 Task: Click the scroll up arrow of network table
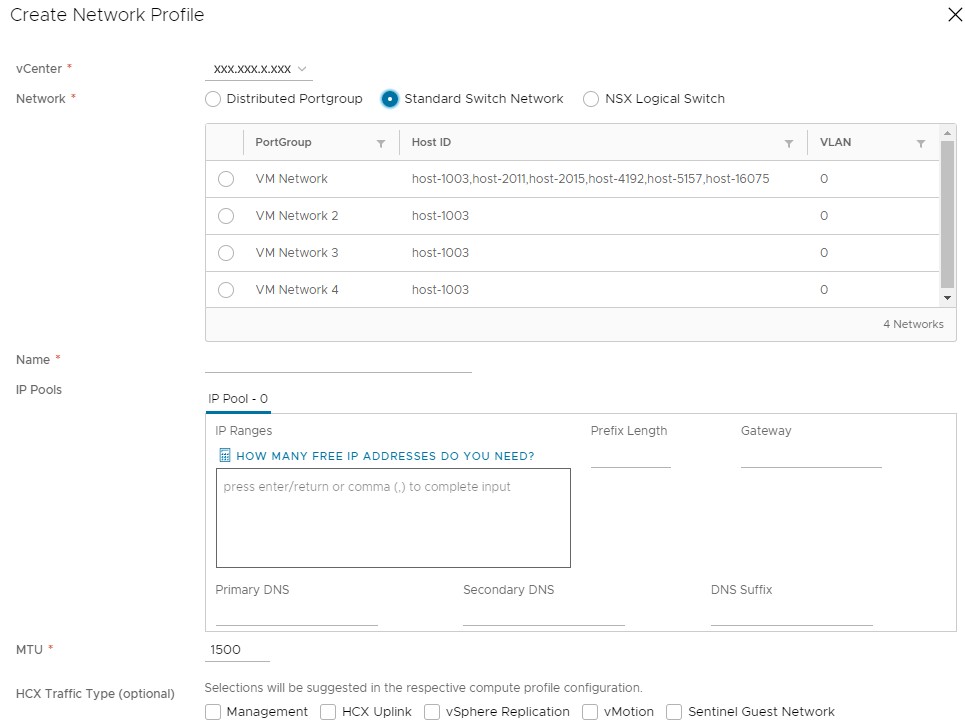(947, 133)
